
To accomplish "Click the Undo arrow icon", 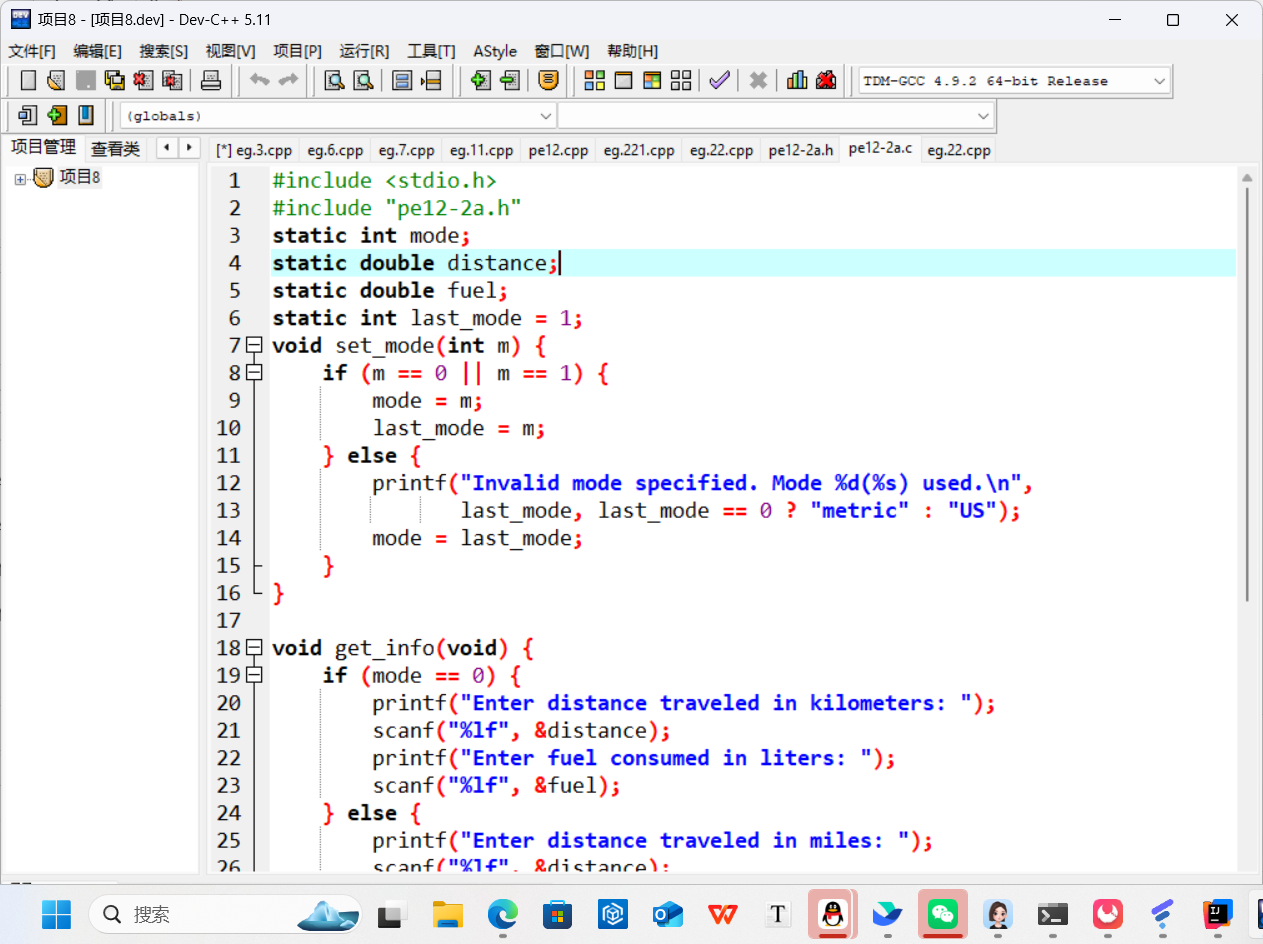I will pyautogui.click(x=260, y=81).
